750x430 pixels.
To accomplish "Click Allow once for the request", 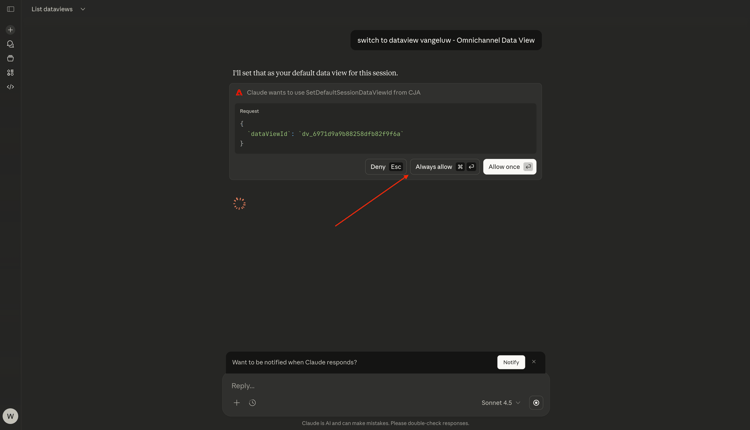I will [x=509, y=167].
